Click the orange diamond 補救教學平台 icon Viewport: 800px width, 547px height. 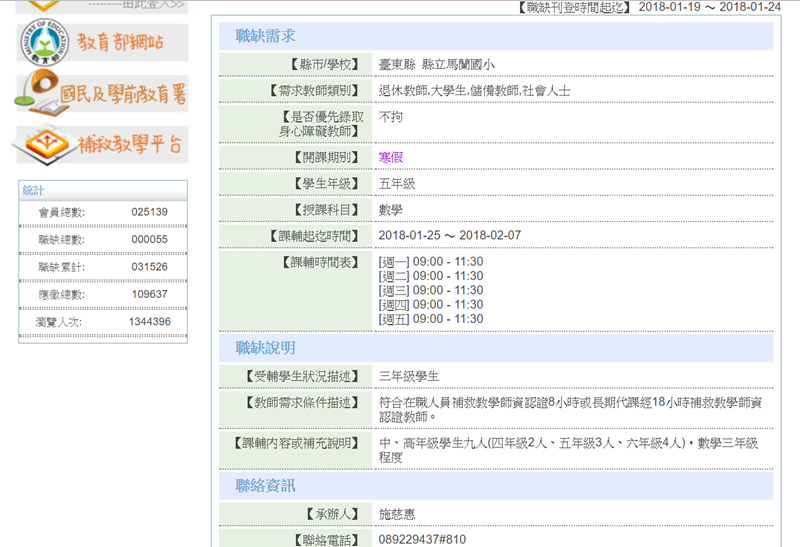[x=40, y=145]
